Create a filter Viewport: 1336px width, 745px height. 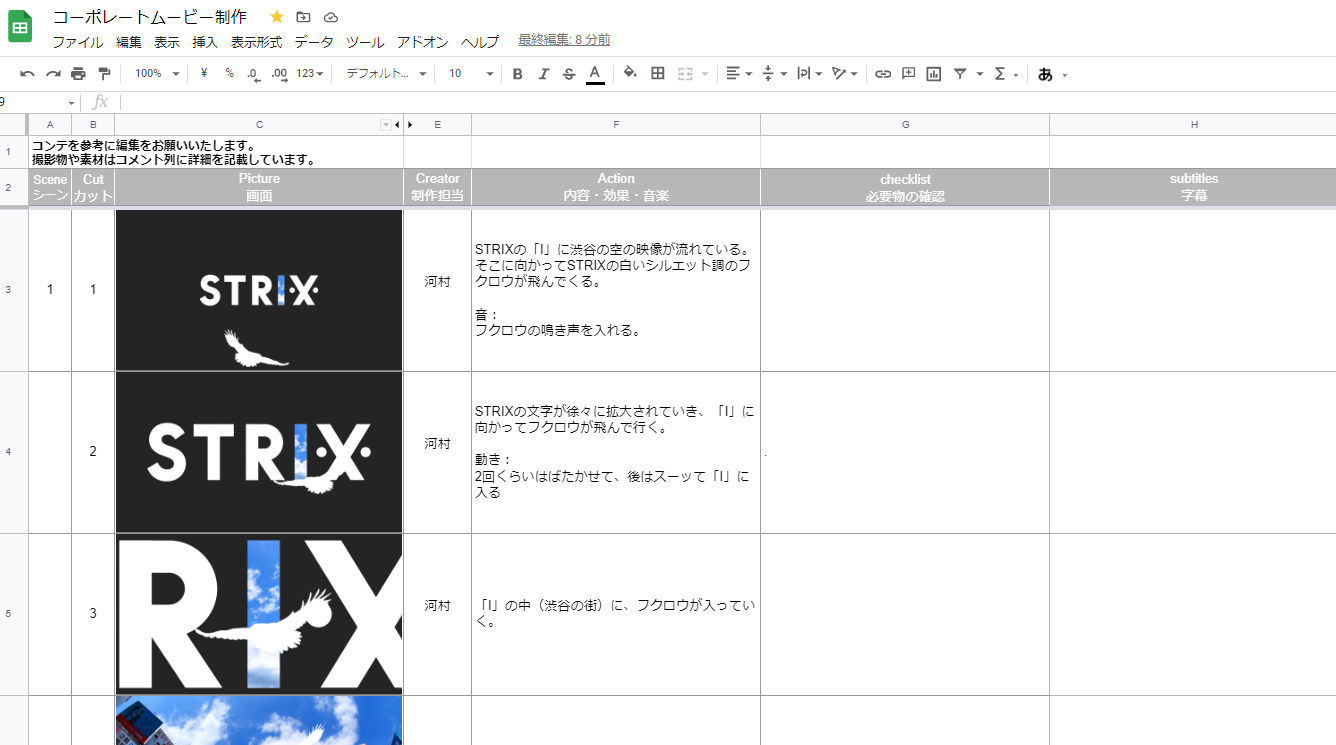tap(960, 74)
